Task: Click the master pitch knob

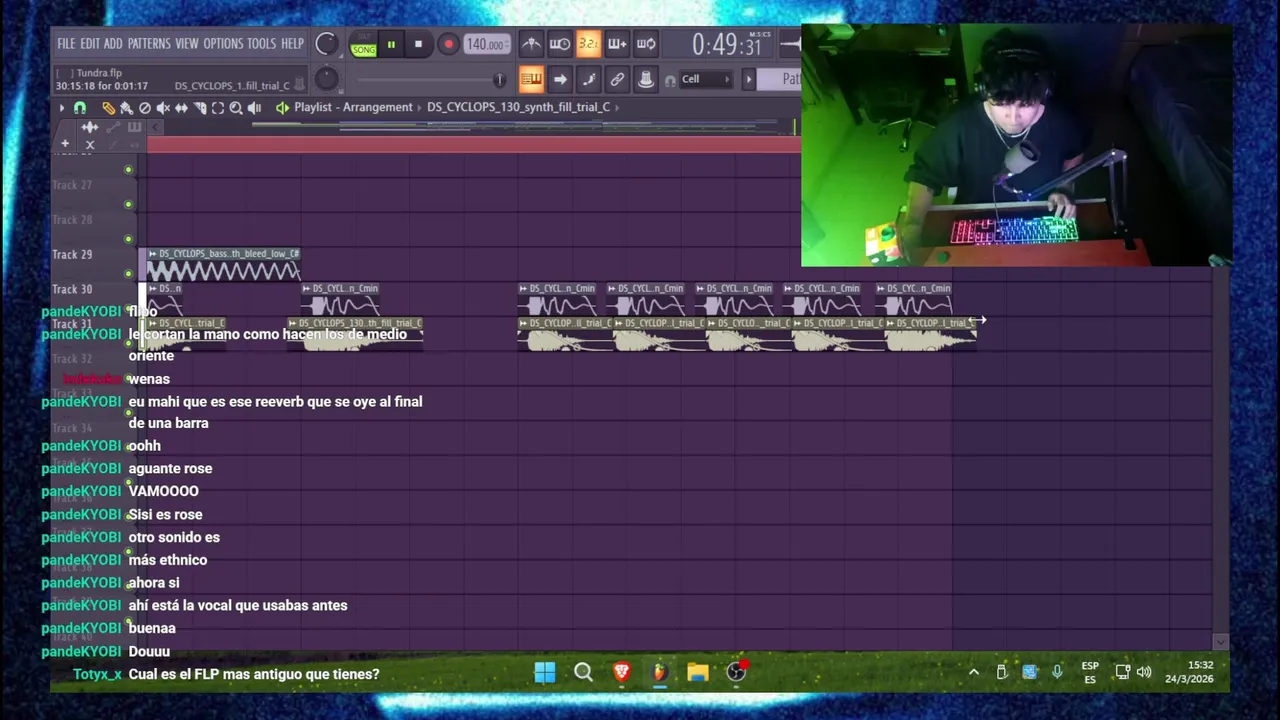Action: 326,79
